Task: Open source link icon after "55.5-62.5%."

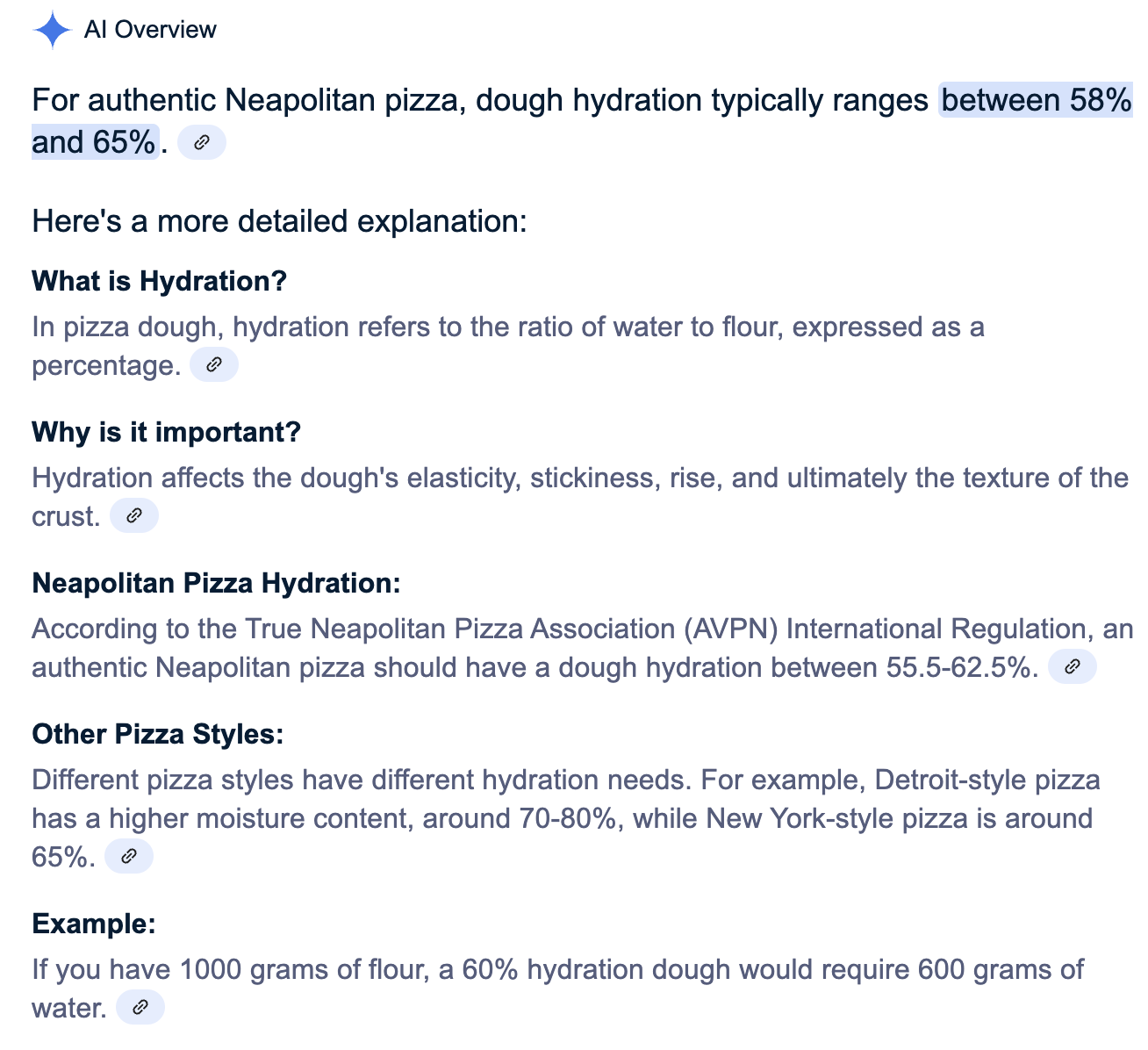Action: coord(1072,667)
